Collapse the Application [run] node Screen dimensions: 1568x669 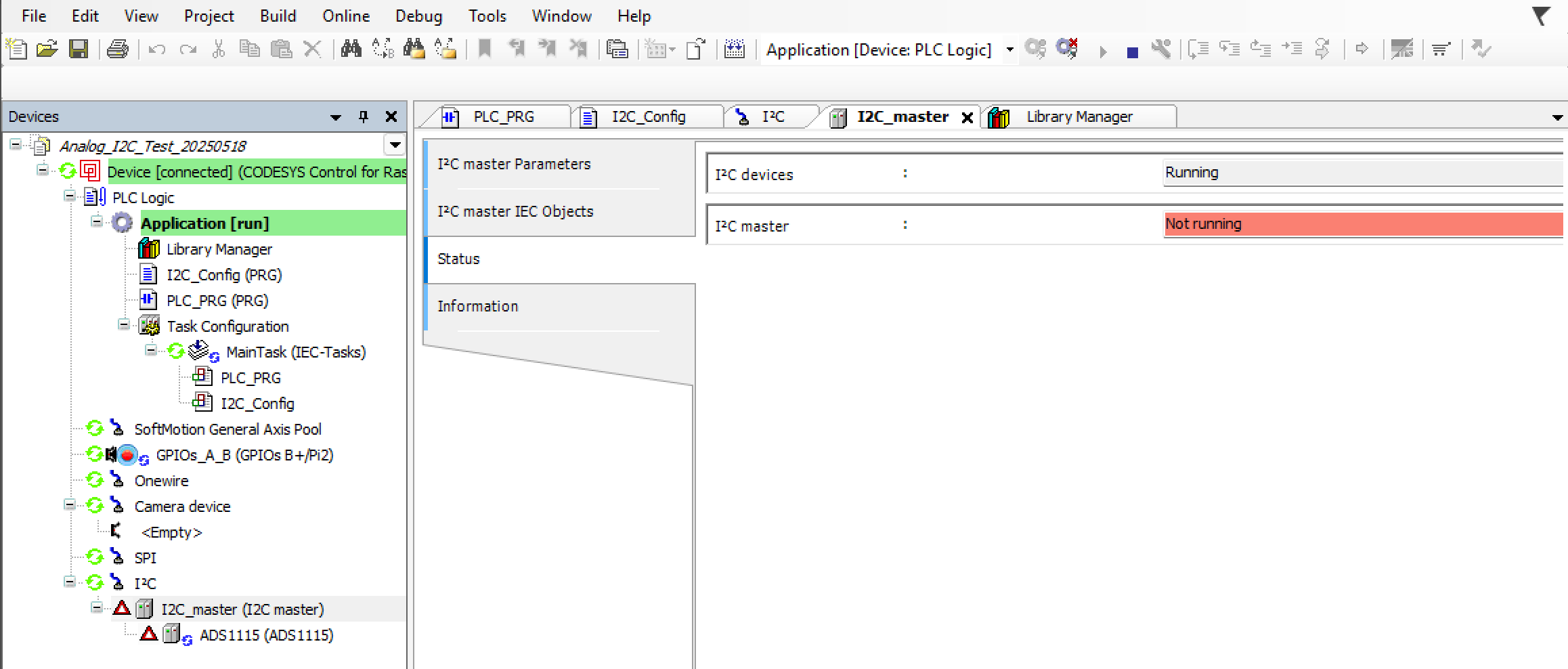pyautogui.click(x=97, y=221)
